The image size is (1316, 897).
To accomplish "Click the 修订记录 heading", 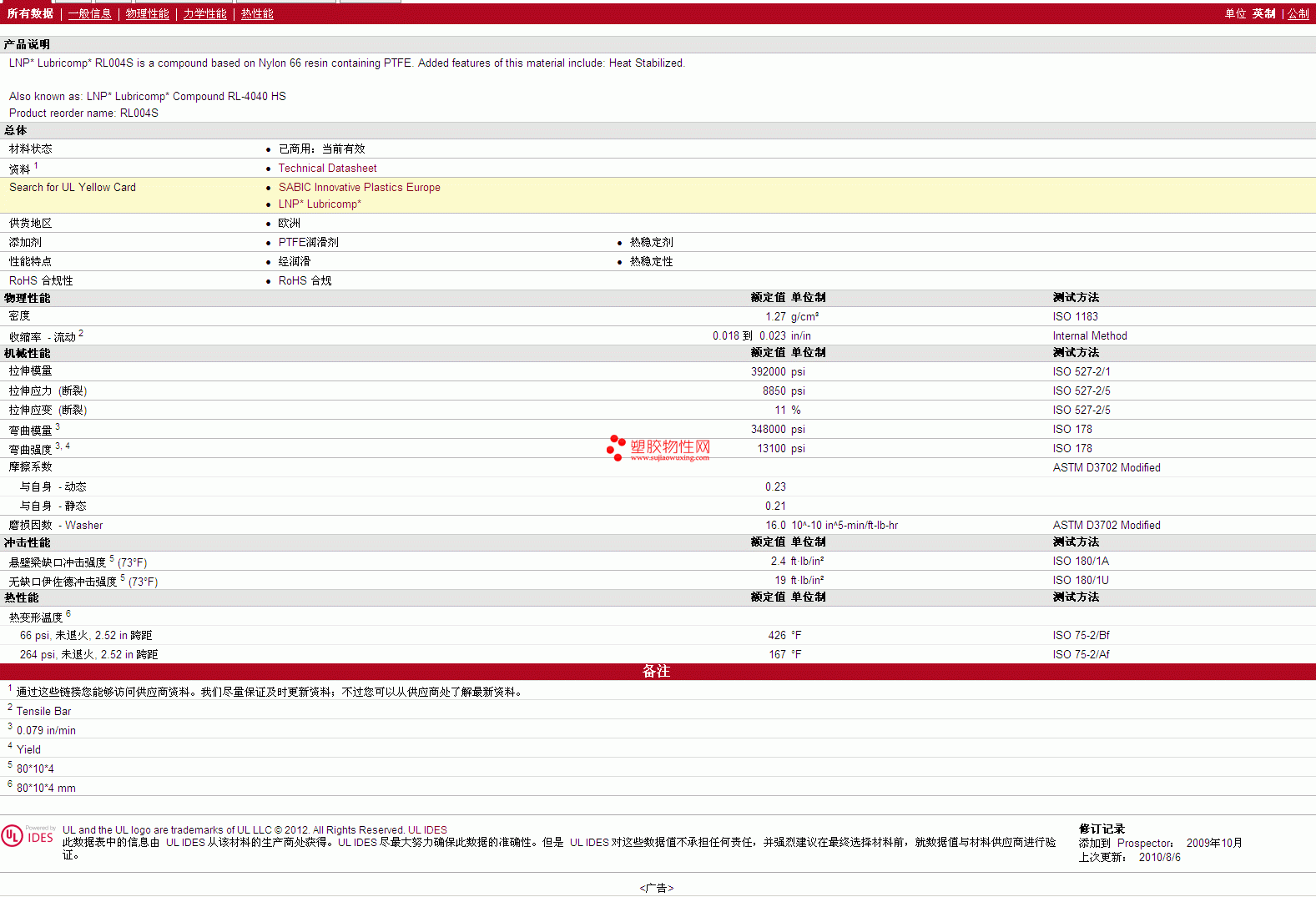I will tap(1102, 829).
